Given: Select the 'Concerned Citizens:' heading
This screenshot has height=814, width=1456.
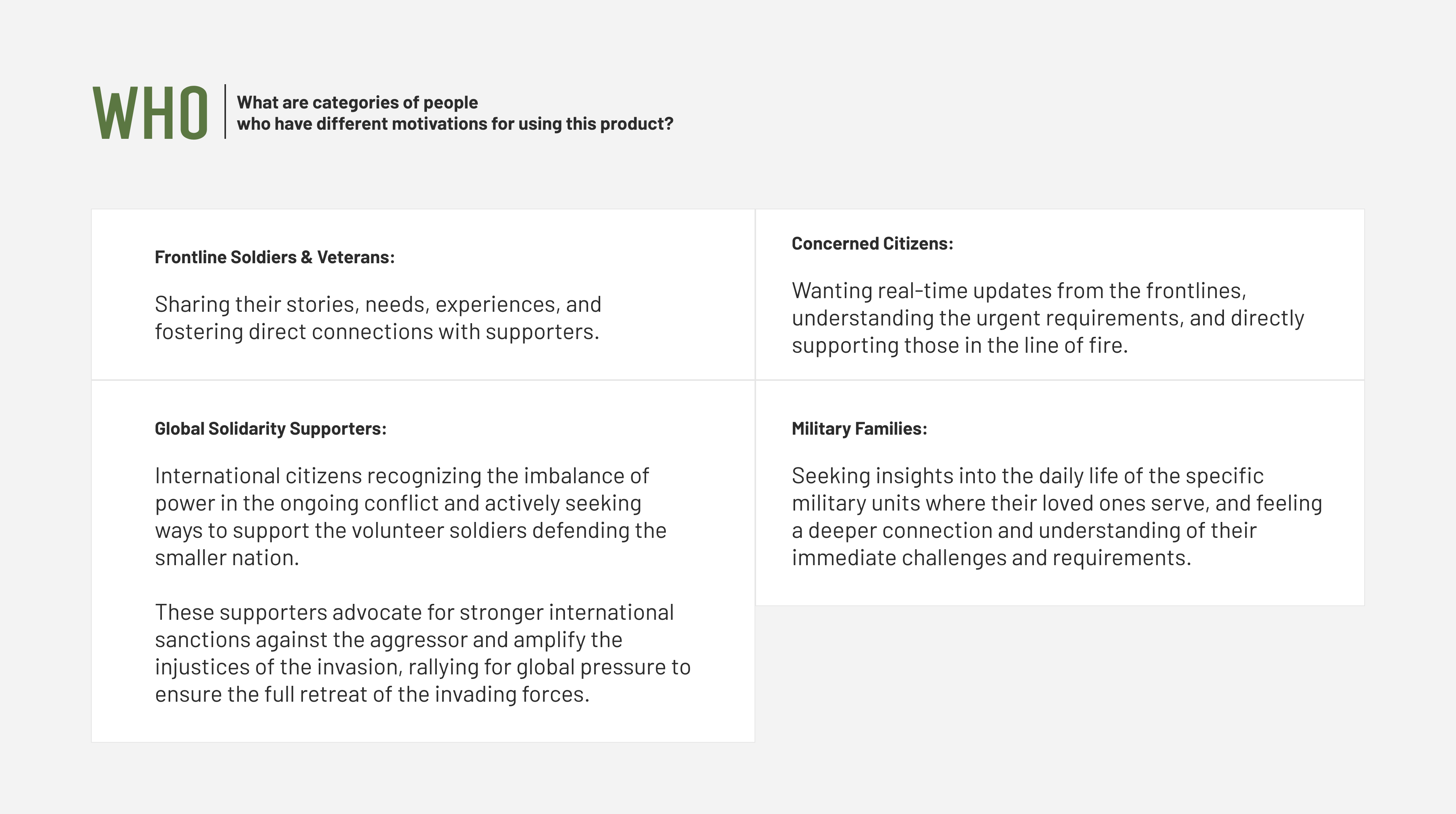Looking at the screenshot, I should tap(872, 244).
